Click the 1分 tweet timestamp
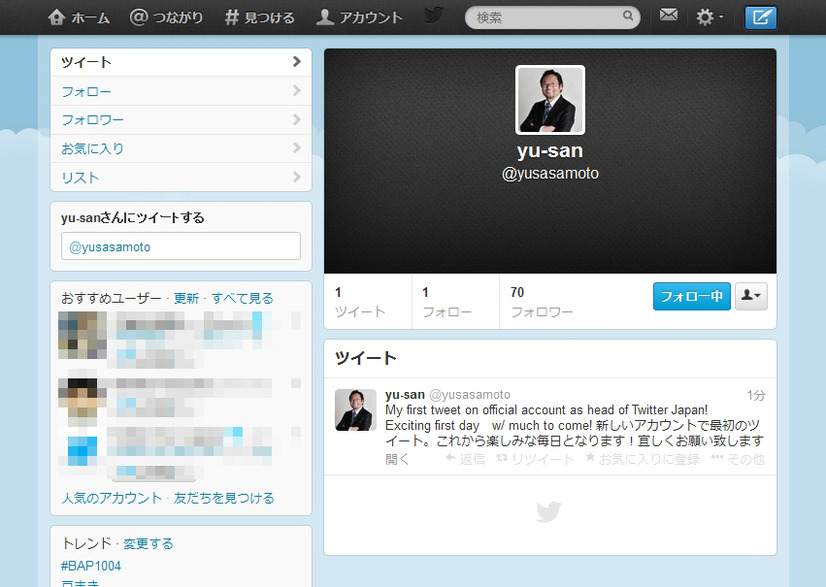 point(755,395)
